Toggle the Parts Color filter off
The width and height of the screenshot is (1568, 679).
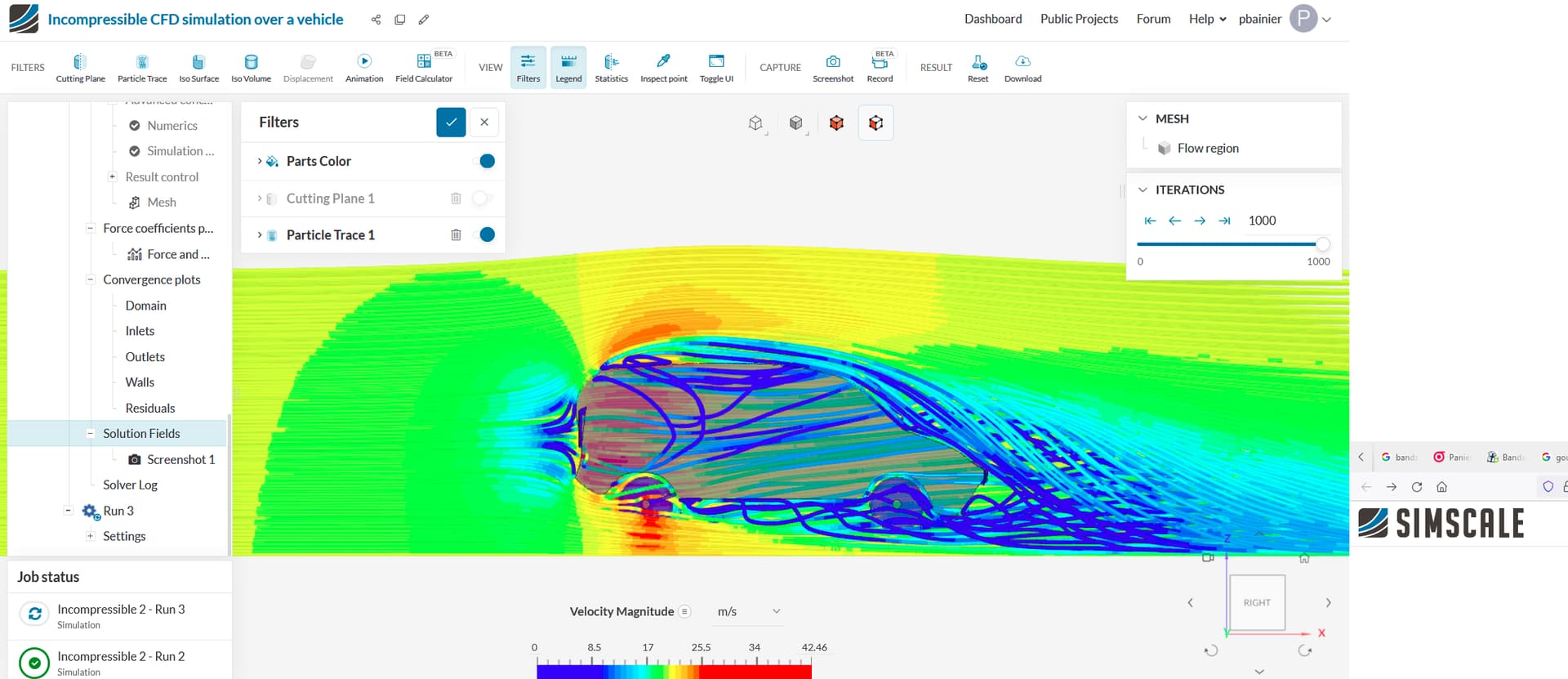click(x=483, y=161)
